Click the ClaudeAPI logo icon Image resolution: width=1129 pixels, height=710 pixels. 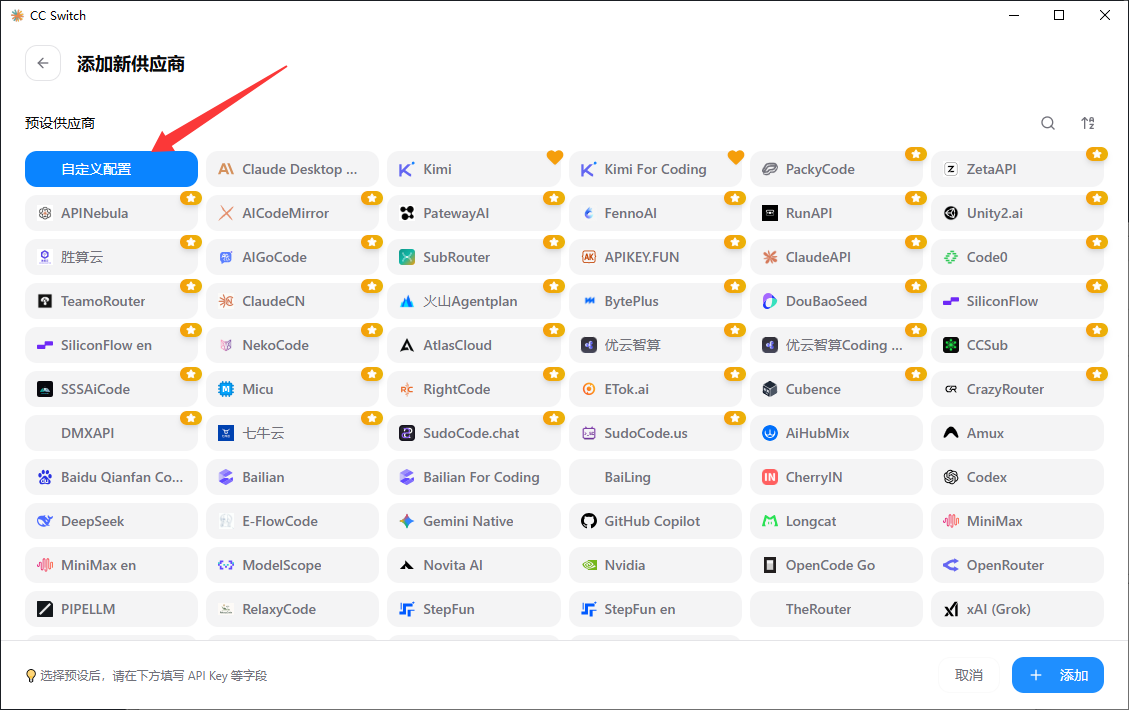tap(770, 257)
